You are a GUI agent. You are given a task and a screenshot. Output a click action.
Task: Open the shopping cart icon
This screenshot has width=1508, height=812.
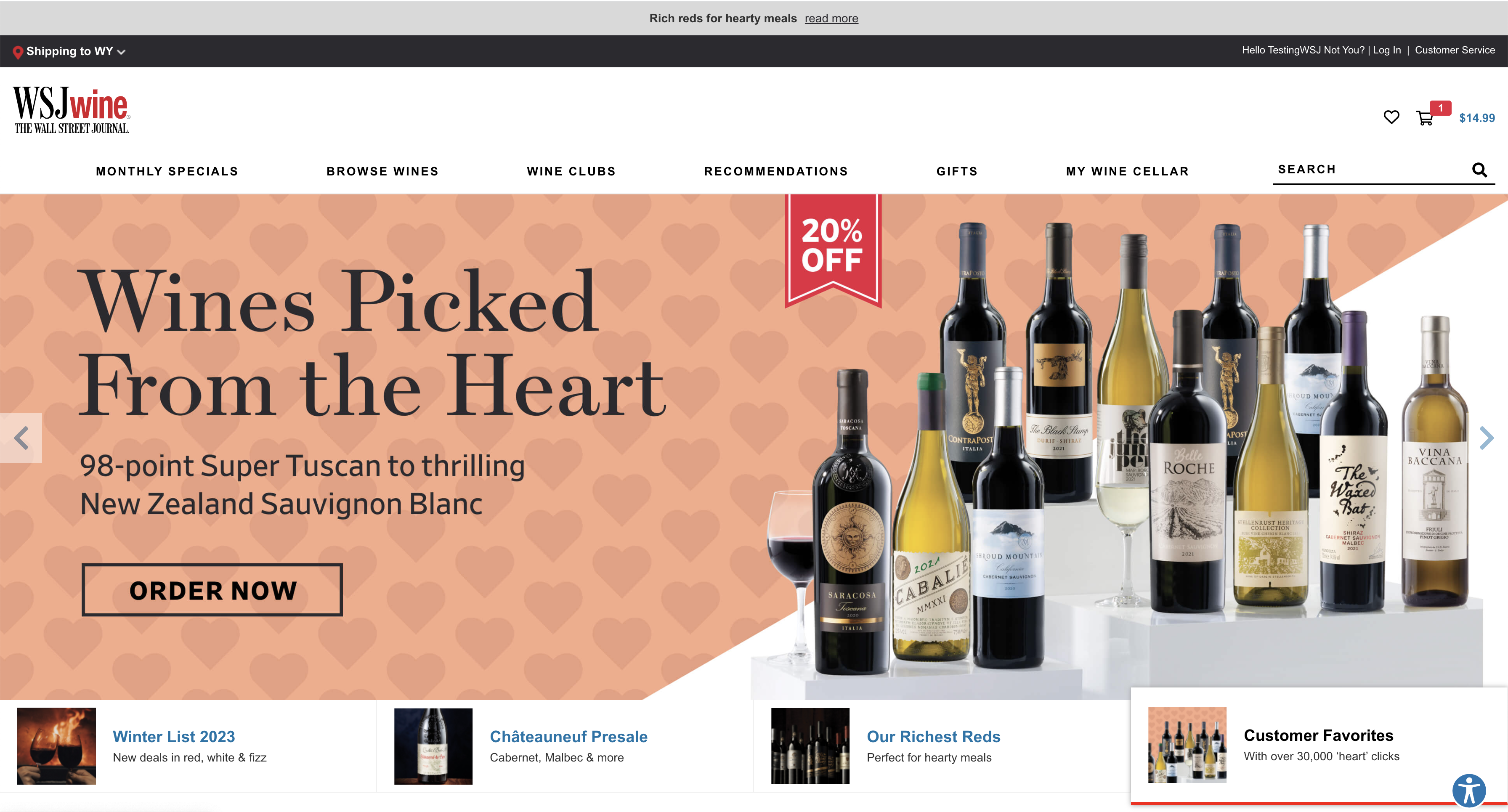[x=1424, y=118]
